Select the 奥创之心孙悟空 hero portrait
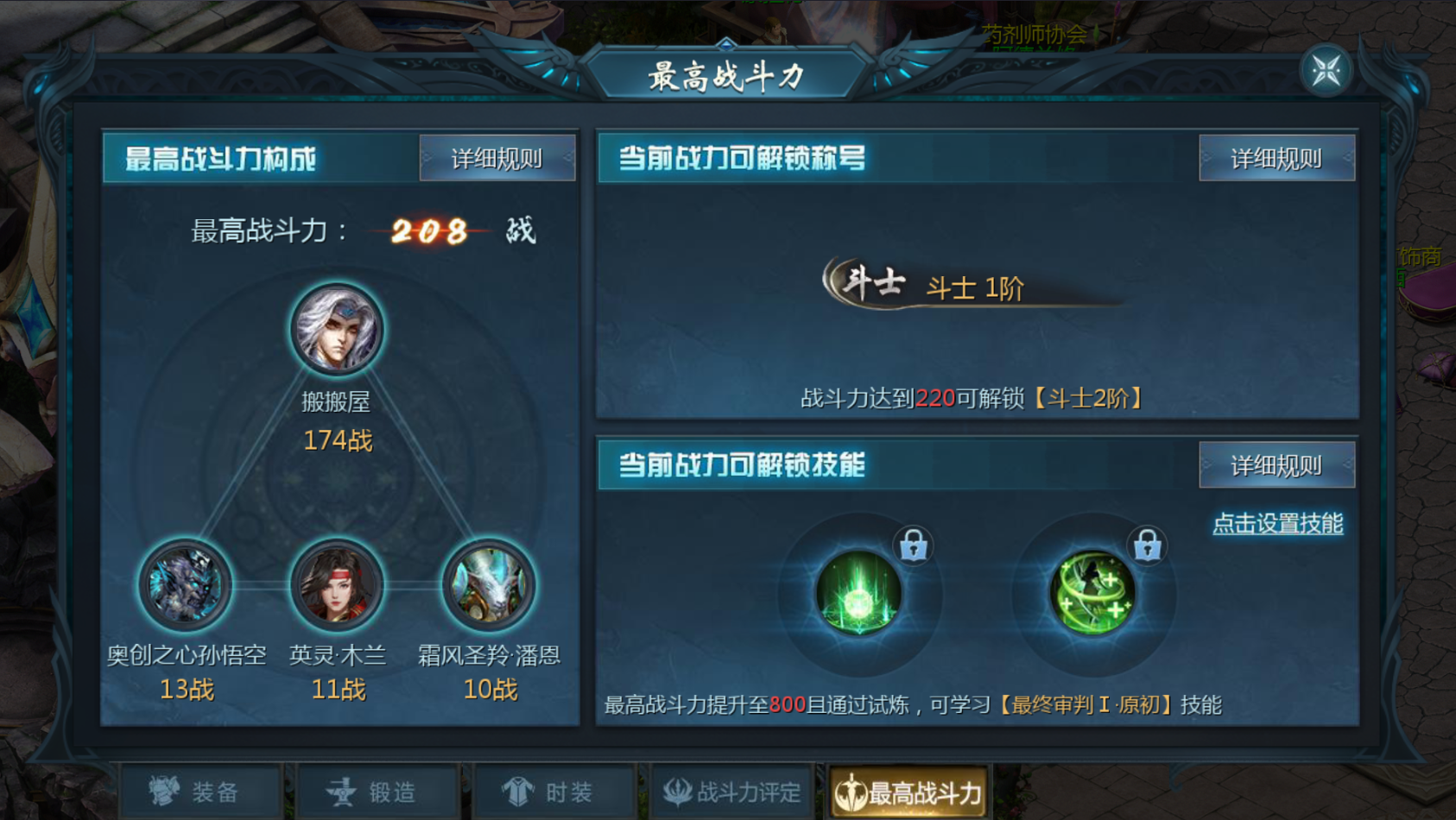 point(185,585)
